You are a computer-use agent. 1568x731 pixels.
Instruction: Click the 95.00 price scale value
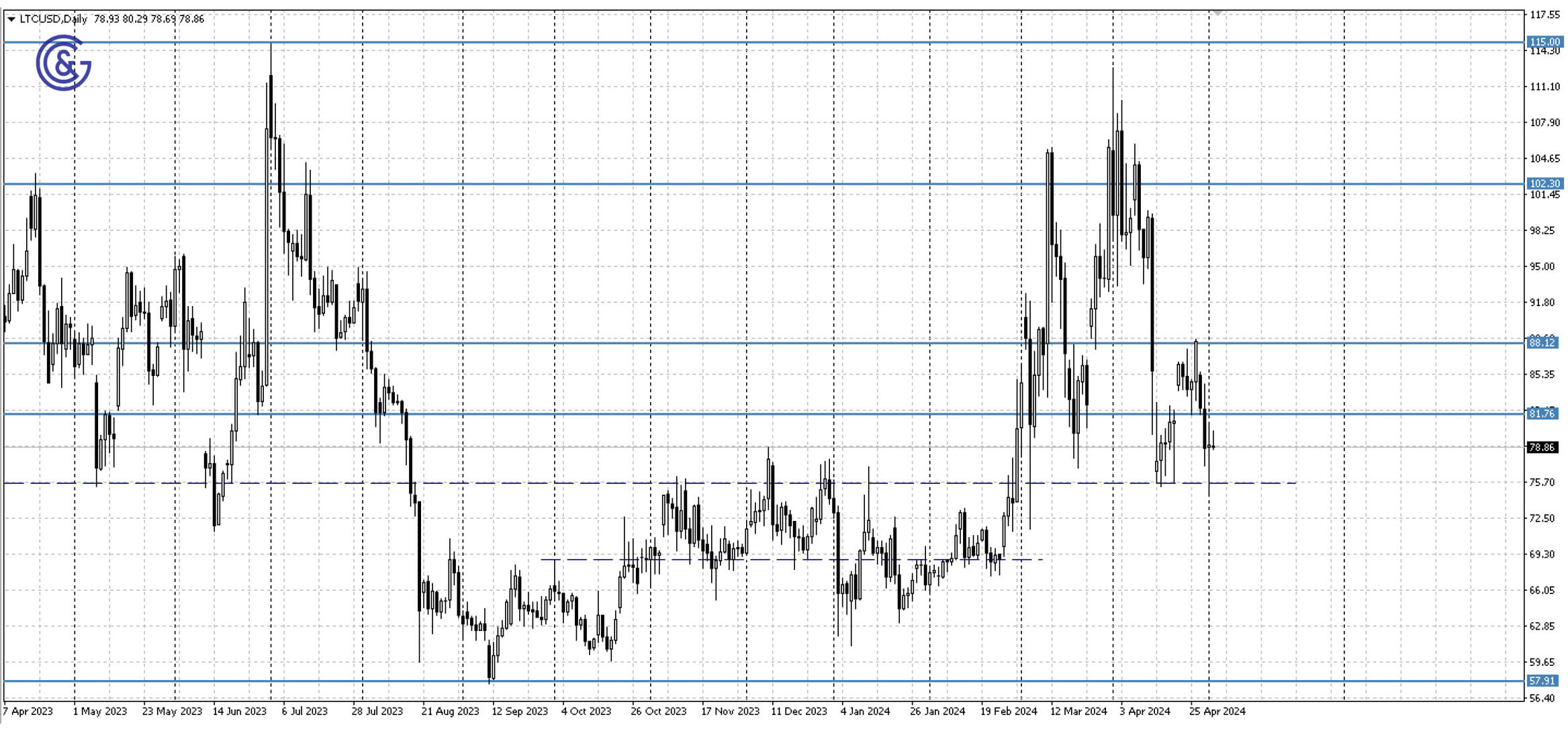(x=1541, y=266)
